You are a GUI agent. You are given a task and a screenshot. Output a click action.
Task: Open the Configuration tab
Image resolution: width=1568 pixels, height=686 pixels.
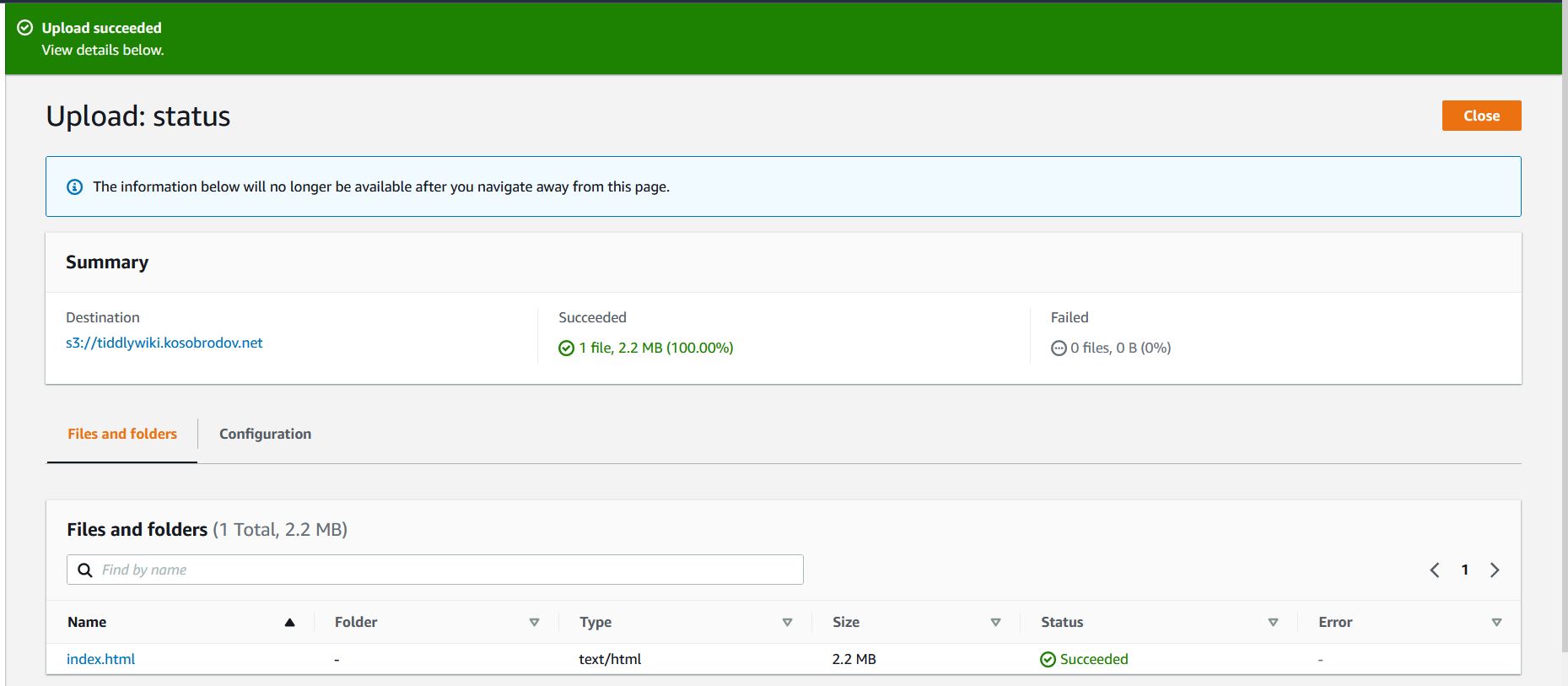[265, 434]
